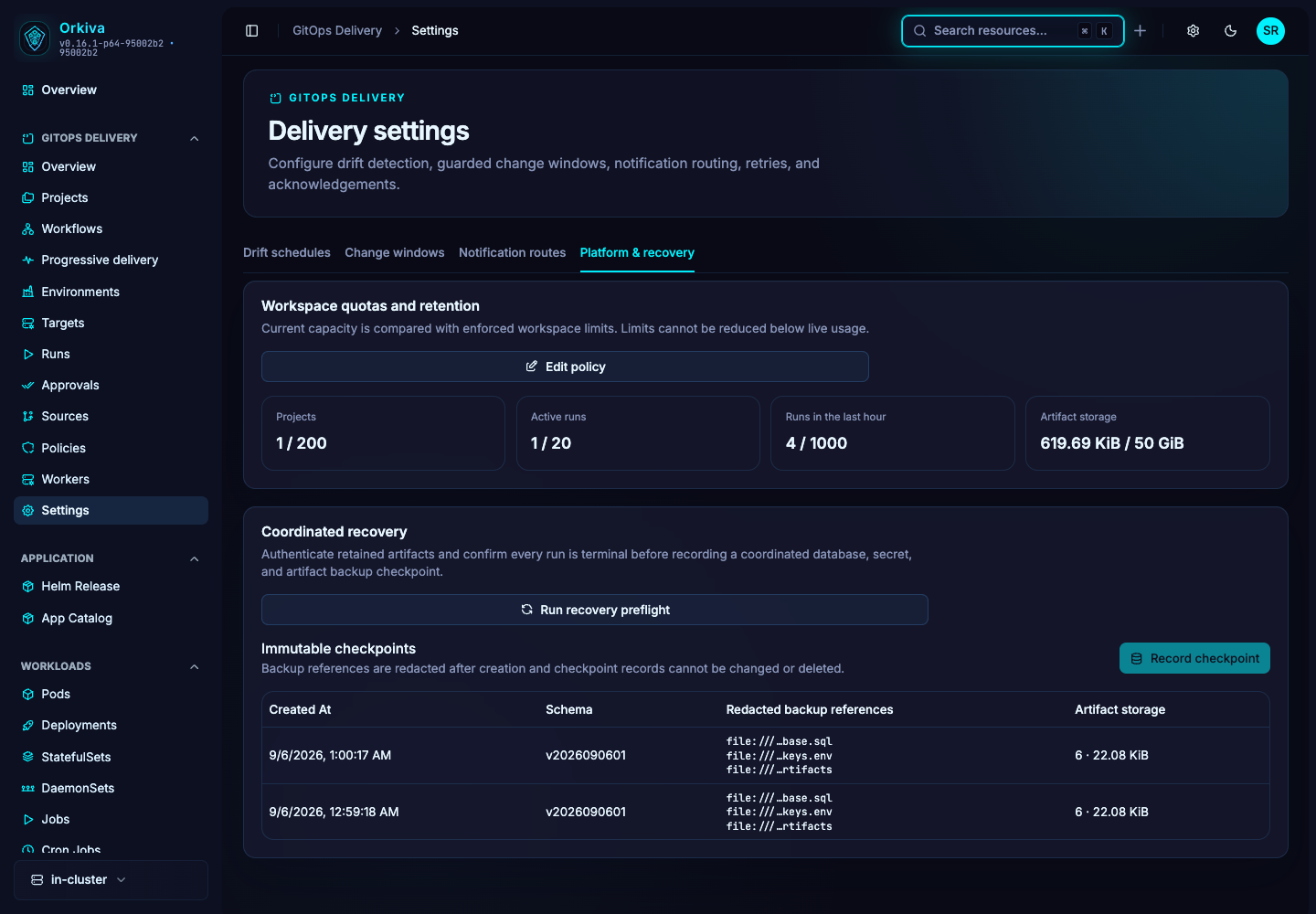Click the Schema column header
1316x914 pixels.
568,709
